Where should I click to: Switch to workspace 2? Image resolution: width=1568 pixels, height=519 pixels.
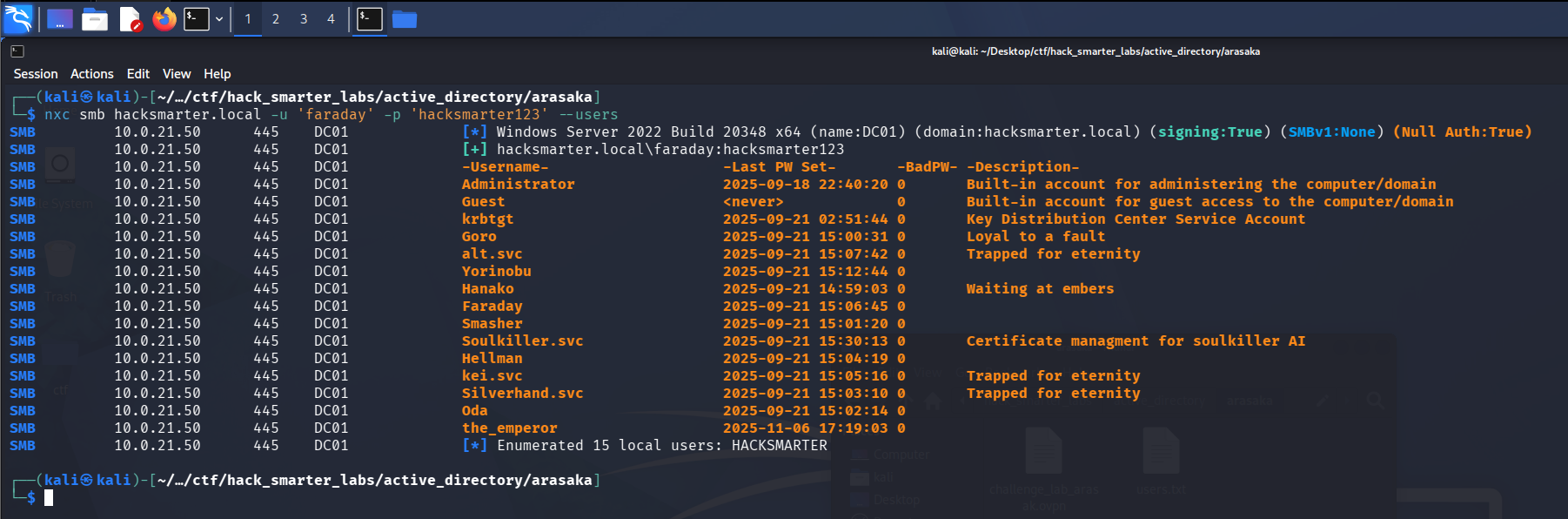coord(276,18)
